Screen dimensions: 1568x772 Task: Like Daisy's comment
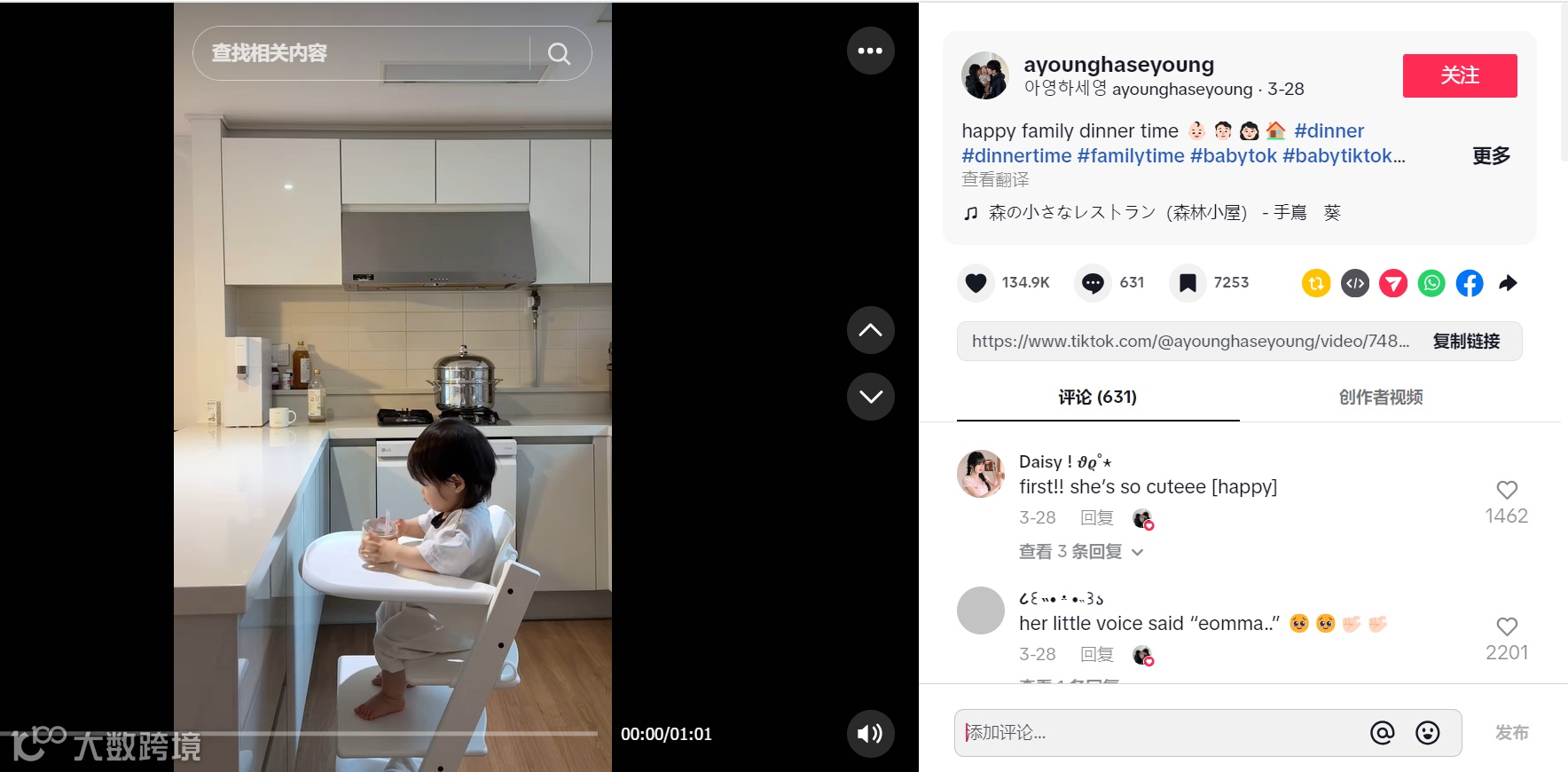(1507, 490)
